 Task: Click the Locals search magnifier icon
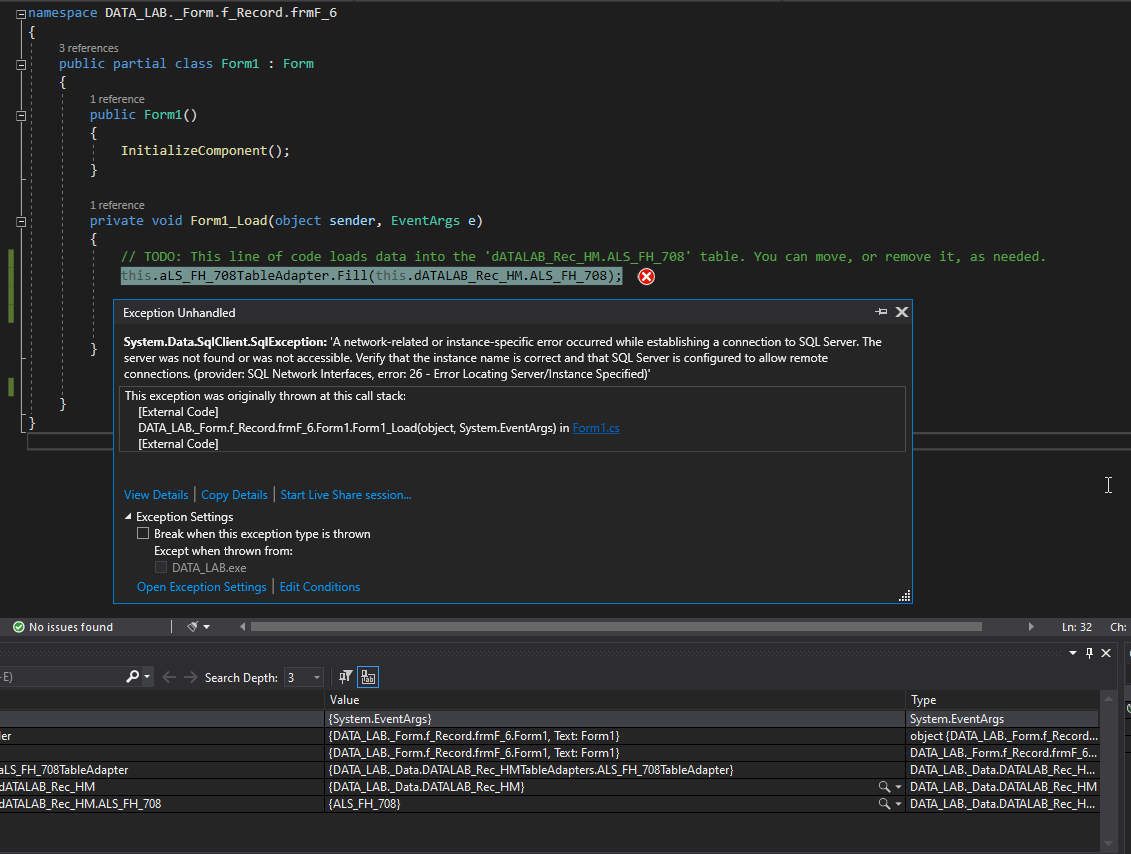pos(132,677)
